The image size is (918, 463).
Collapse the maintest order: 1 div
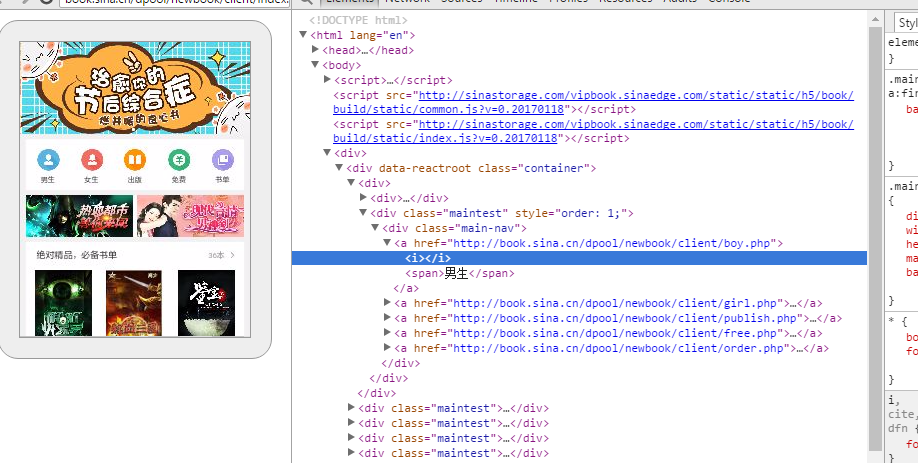tap(363, 212)
